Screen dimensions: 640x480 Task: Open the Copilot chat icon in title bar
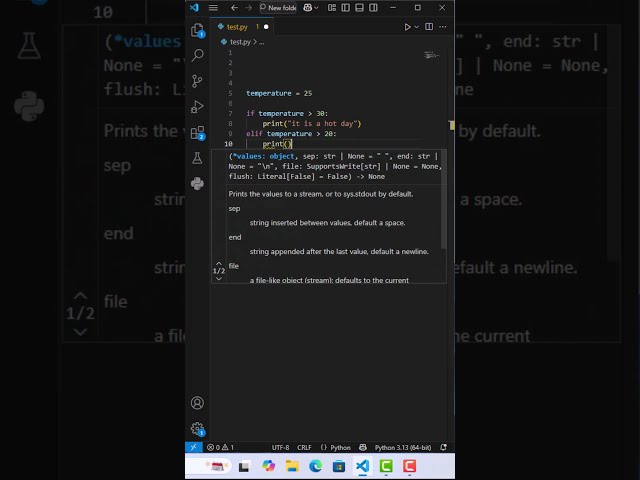(307, 8)
